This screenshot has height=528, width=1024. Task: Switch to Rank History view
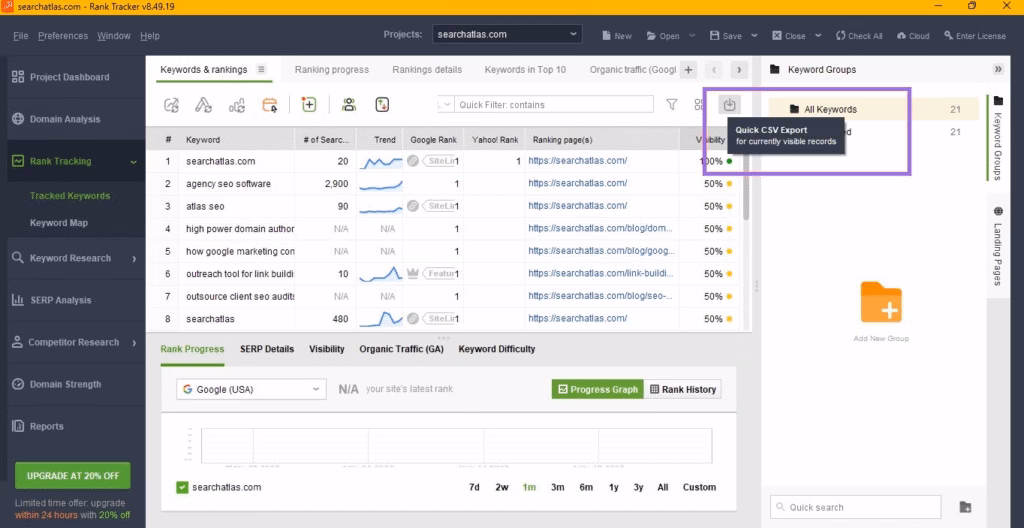pos(681,389)
